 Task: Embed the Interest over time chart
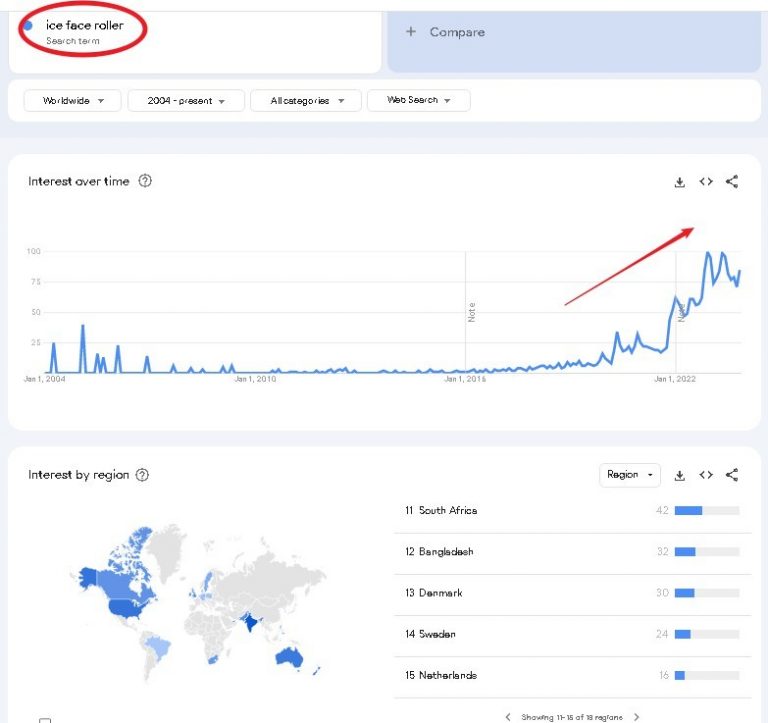click(706, 182)
